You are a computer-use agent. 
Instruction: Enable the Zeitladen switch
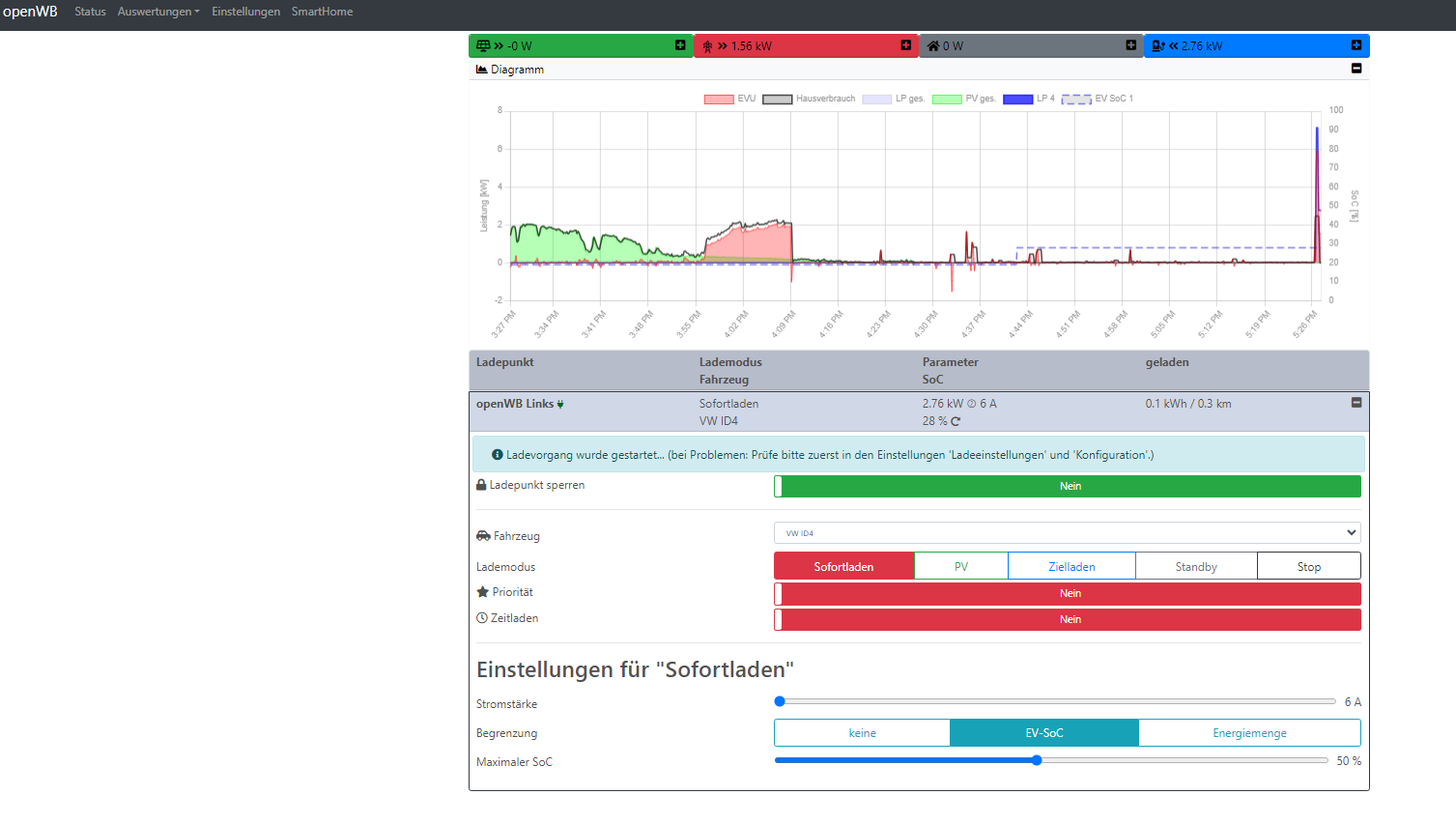(x=1067, y=619)
